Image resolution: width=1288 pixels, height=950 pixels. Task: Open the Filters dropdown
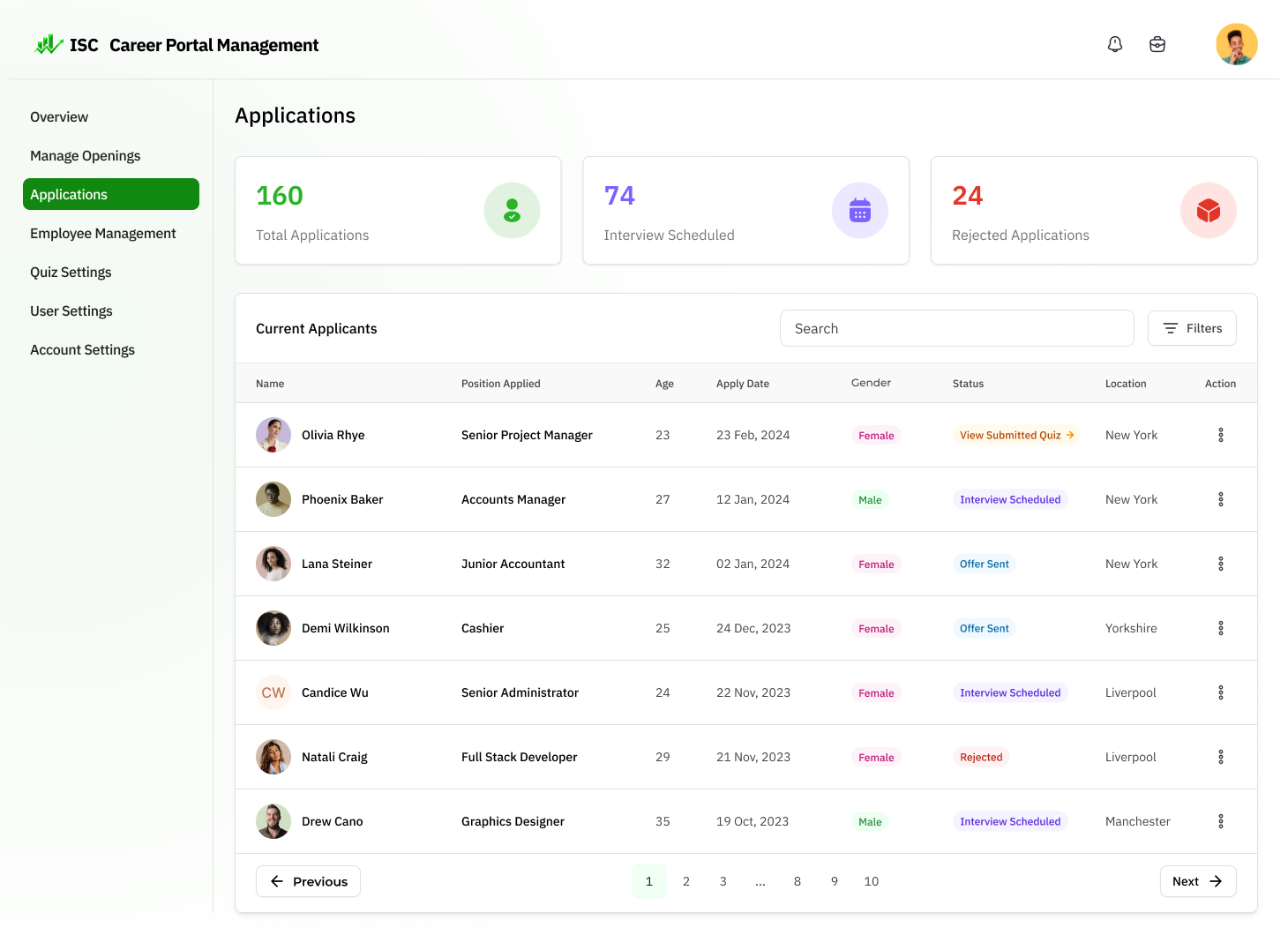coord(1191,328)
